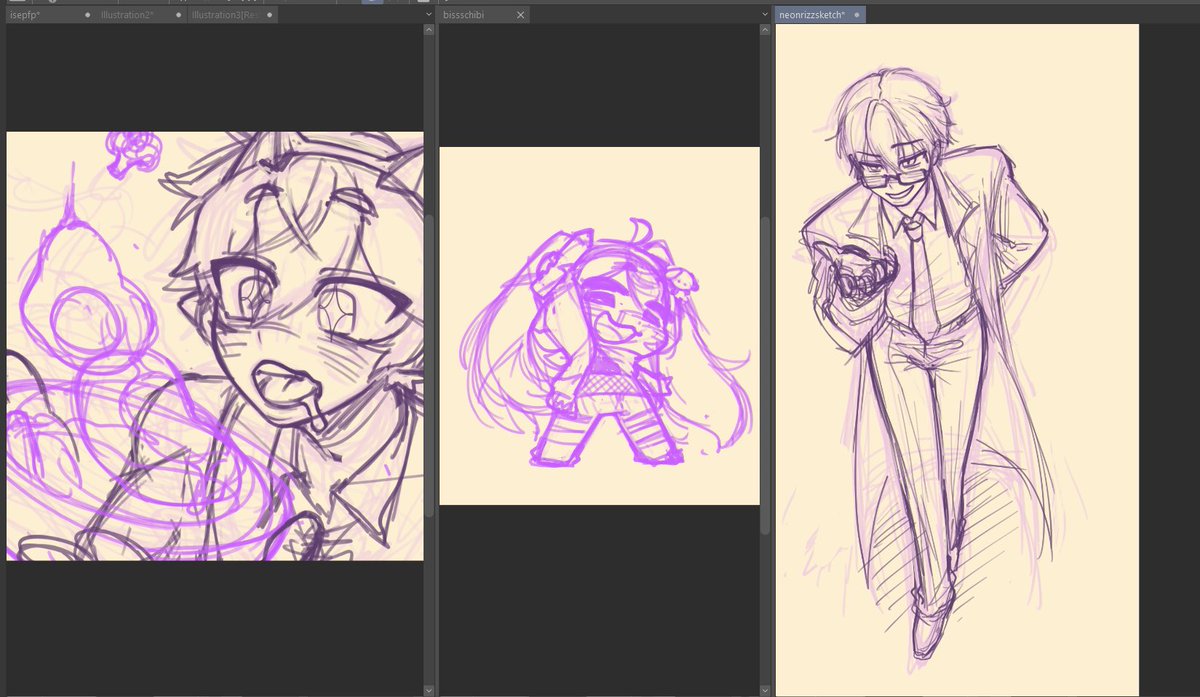This screenshot has width=1200, height=697.
Task: Open the tab overflow dropdown near Illustration3
Action: tap(427, 14)
